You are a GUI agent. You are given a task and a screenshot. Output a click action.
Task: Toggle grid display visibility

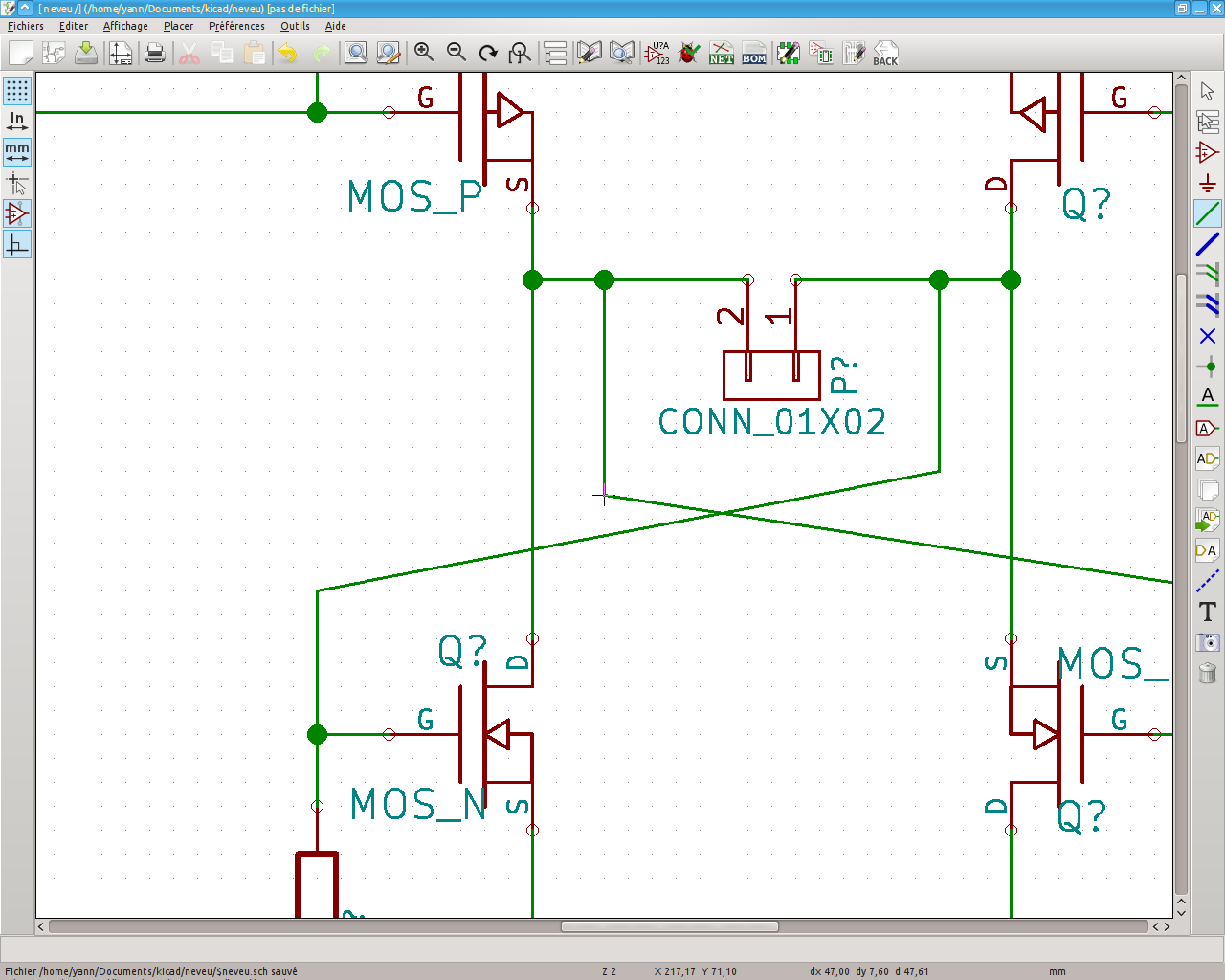17,91
